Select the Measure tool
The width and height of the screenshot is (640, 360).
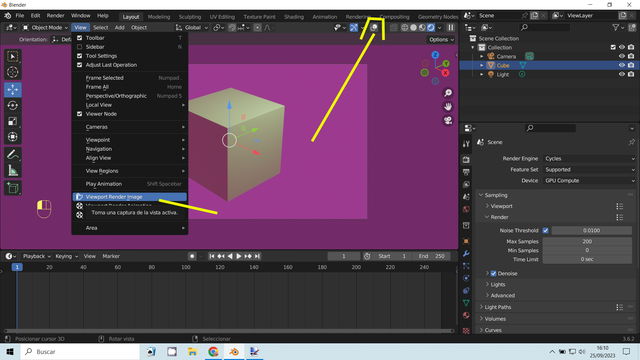[x=13, y=171]
